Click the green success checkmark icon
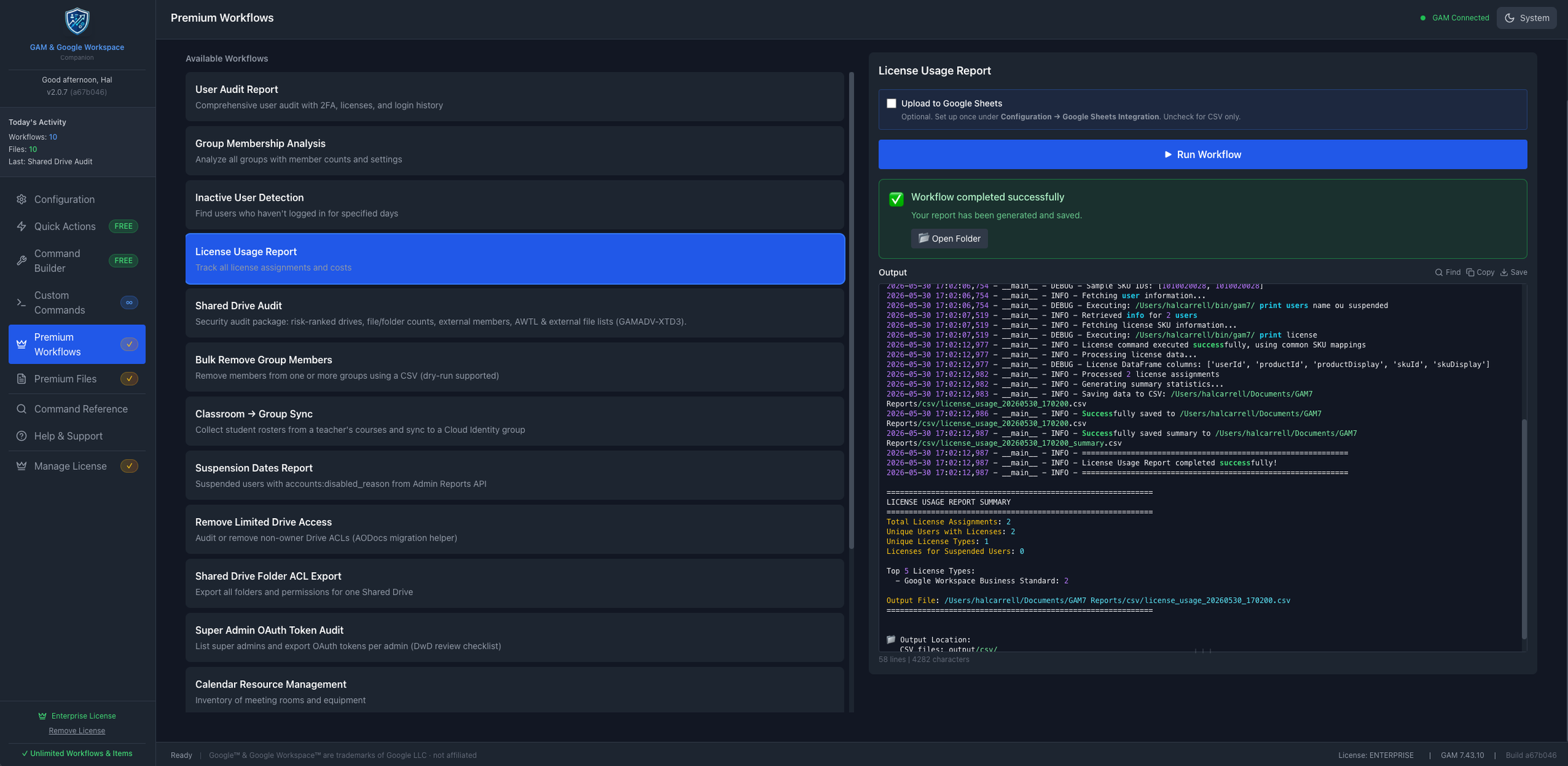The height and width of the screenshot is (766, 1568). click(896, 199)
